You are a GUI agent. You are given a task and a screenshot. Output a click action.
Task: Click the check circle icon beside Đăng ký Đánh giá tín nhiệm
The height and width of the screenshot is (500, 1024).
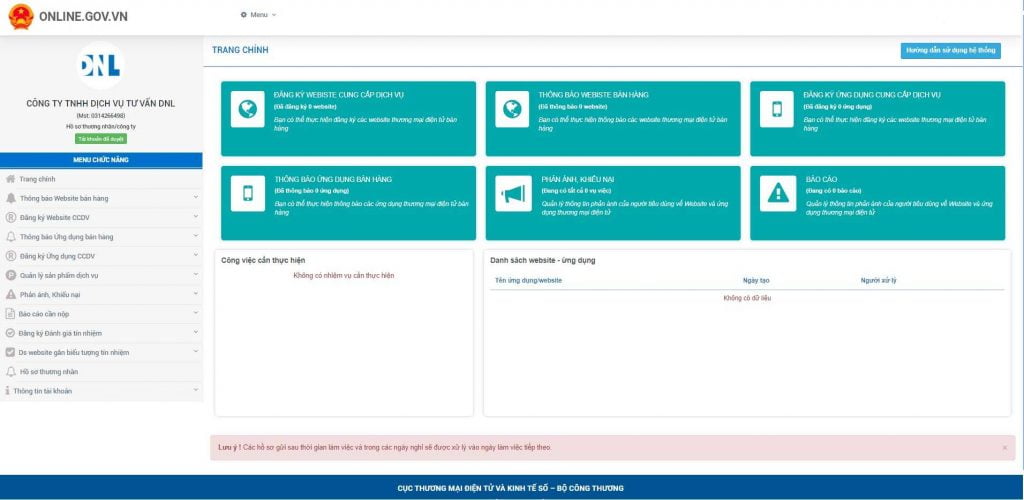[10, 333]
